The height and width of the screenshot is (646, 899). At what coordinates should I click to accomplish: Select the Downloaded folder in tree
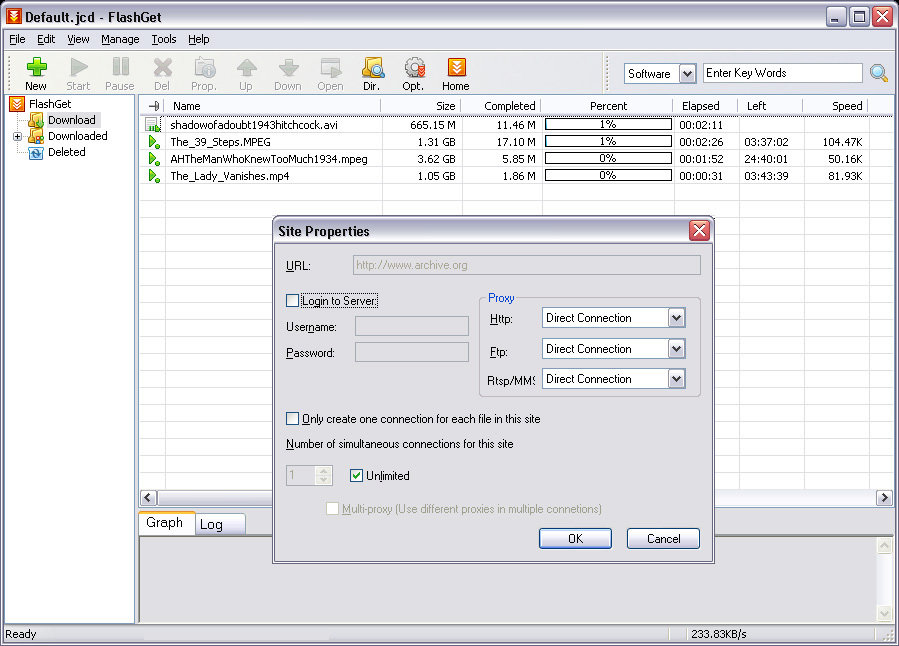point(77,136)
